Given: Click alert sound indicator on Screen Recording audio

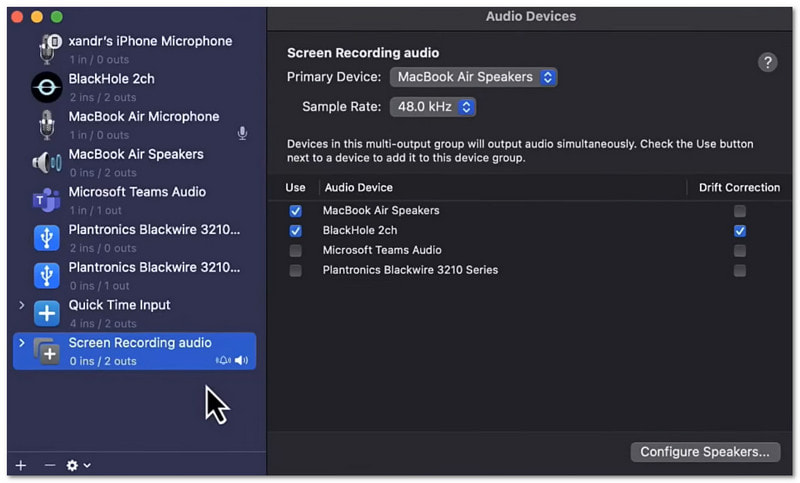Looking at the screenshot, I should point(223,361).
